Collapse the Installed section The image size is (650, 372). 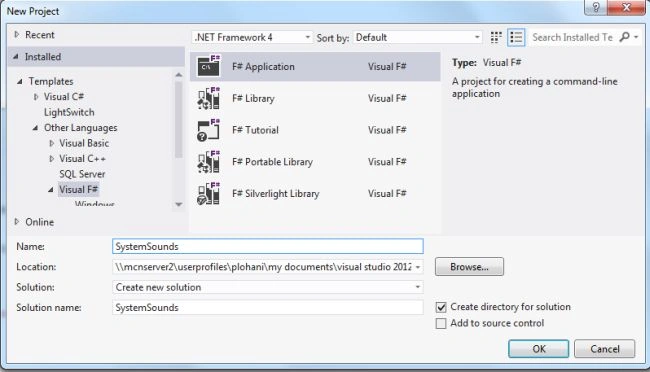[x=16, y=56]
